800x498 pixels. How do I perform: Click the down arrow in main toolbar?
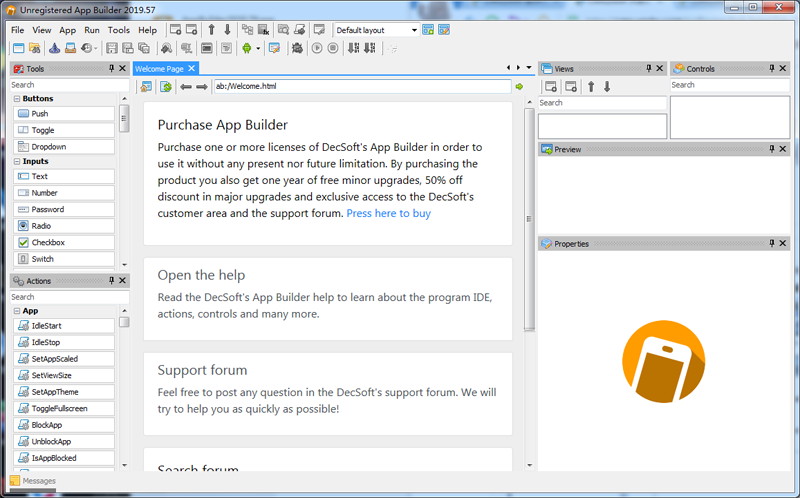coord(228,30)
